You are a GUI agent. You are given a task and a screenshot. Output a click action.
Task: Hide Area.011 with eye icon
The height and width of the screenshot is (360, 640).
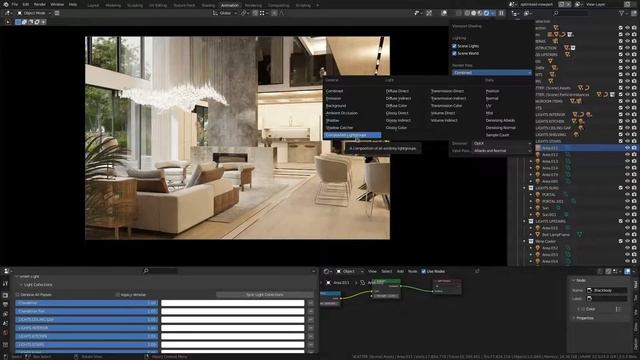point(627,148)
